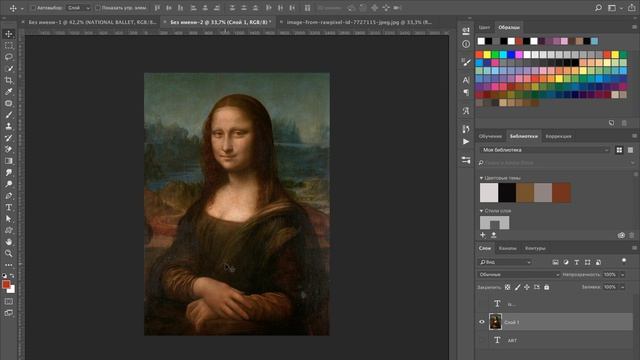This screenshot has width=640, height=360.
Task: Open the Info panel icon
Action: (466, 44)
